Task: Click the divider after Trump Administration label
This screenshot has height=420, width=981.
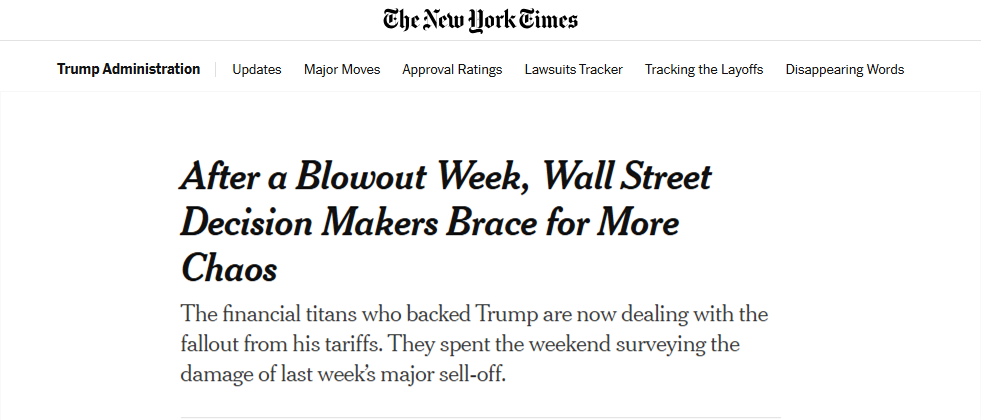Action: click(216, 69)
